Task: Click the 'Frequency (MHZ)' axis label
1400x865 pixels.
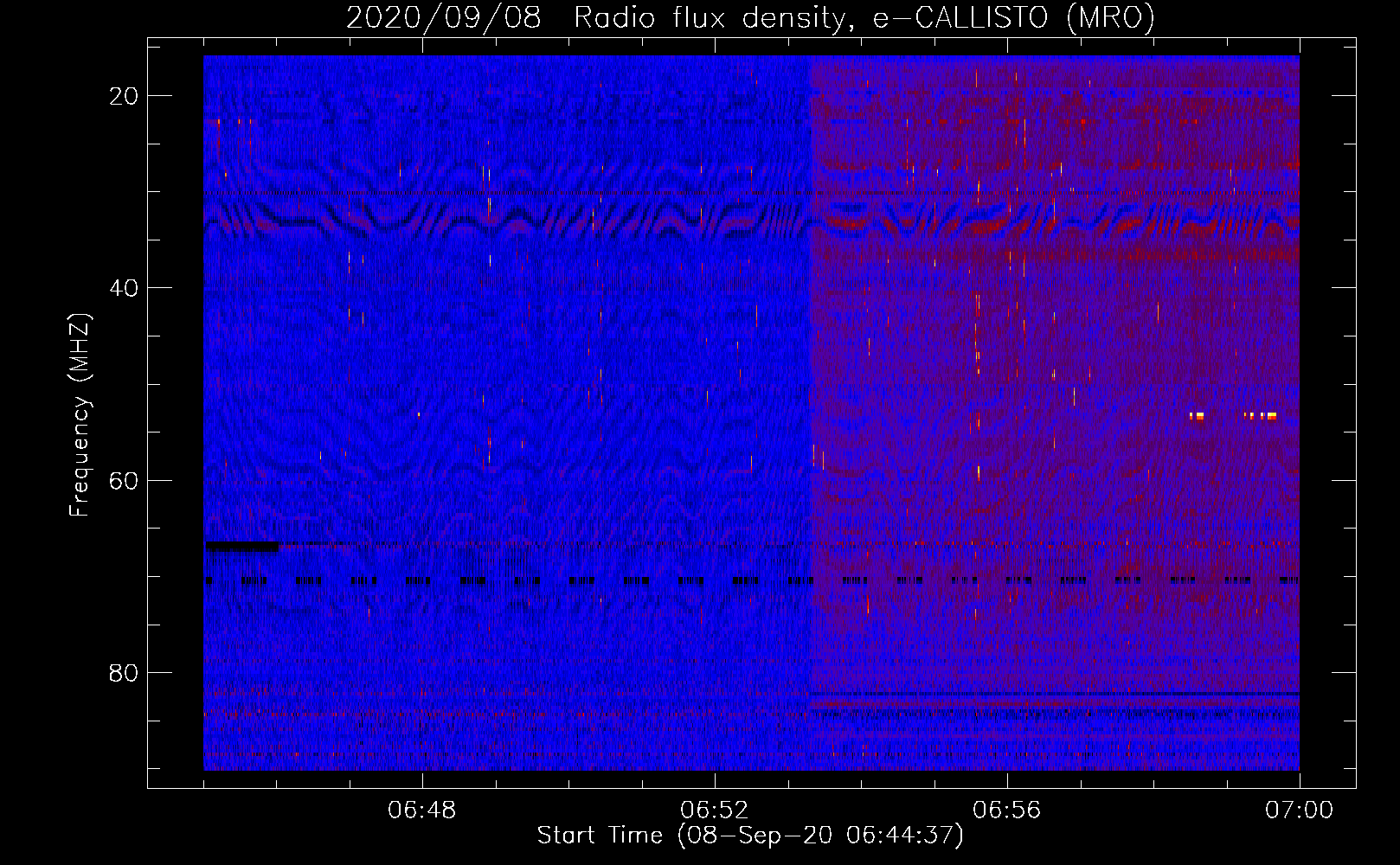Action: pos(80,415)
